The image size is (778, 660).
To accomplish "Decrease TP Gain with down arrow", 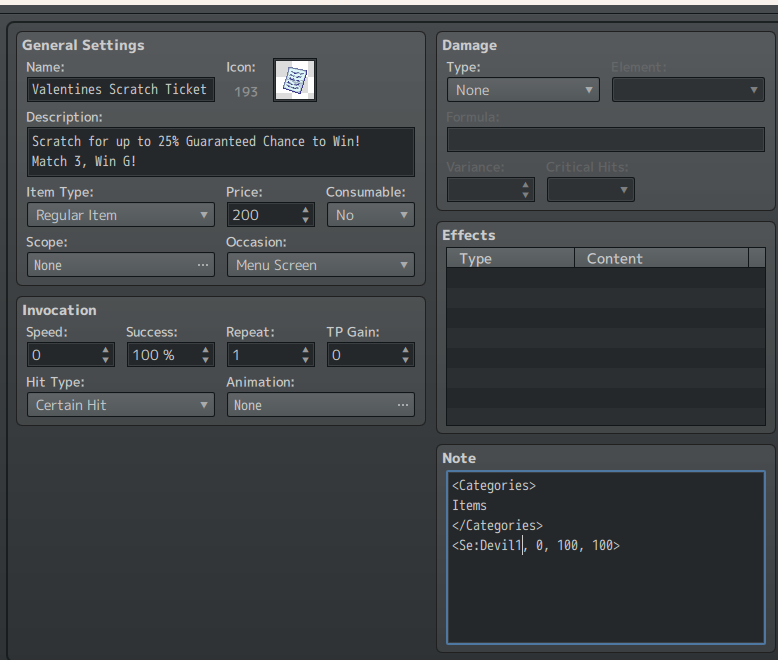I will pos(406,360).
